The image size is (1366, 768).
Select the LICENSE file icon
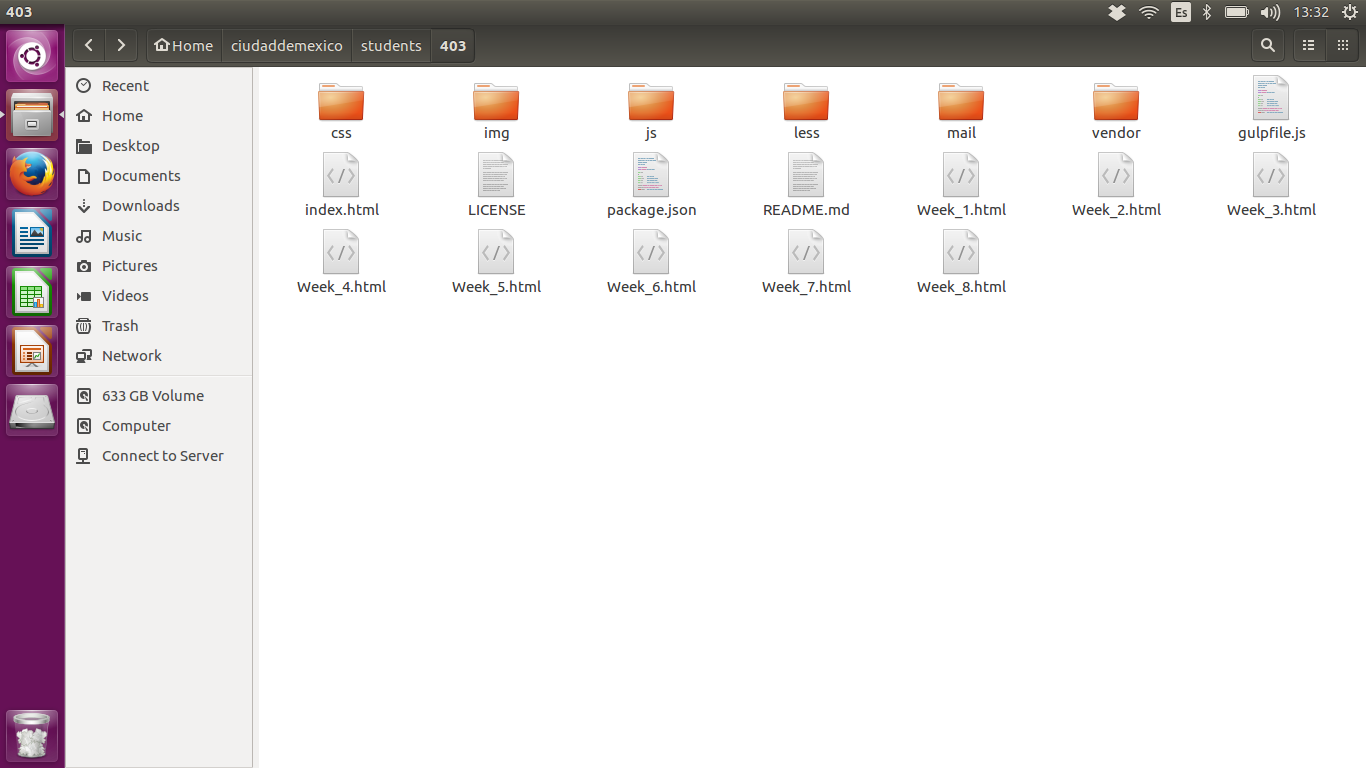pos(496,175)
